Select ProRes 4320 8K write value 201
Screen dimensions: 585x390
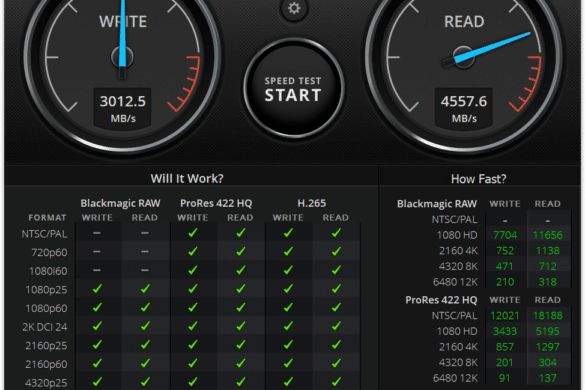tap(505, 363)
